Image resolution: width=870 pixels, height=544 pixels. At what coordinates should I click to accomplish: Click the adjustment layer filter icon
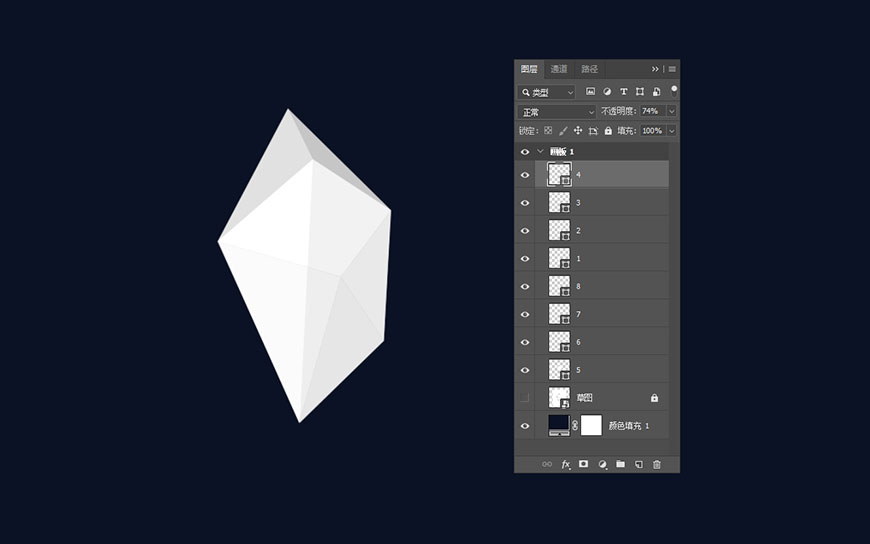(607, 92)
